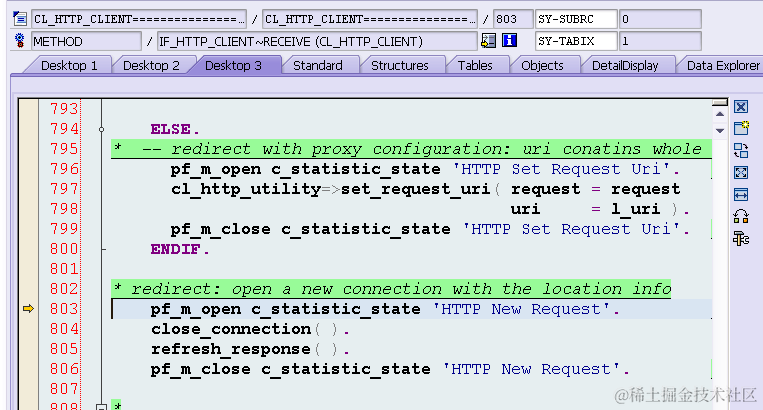Image resolution: width=763 pixels, height=410 pixels.
Task: Click the New Tool icon with yellow star
Action: pos(741,128)
